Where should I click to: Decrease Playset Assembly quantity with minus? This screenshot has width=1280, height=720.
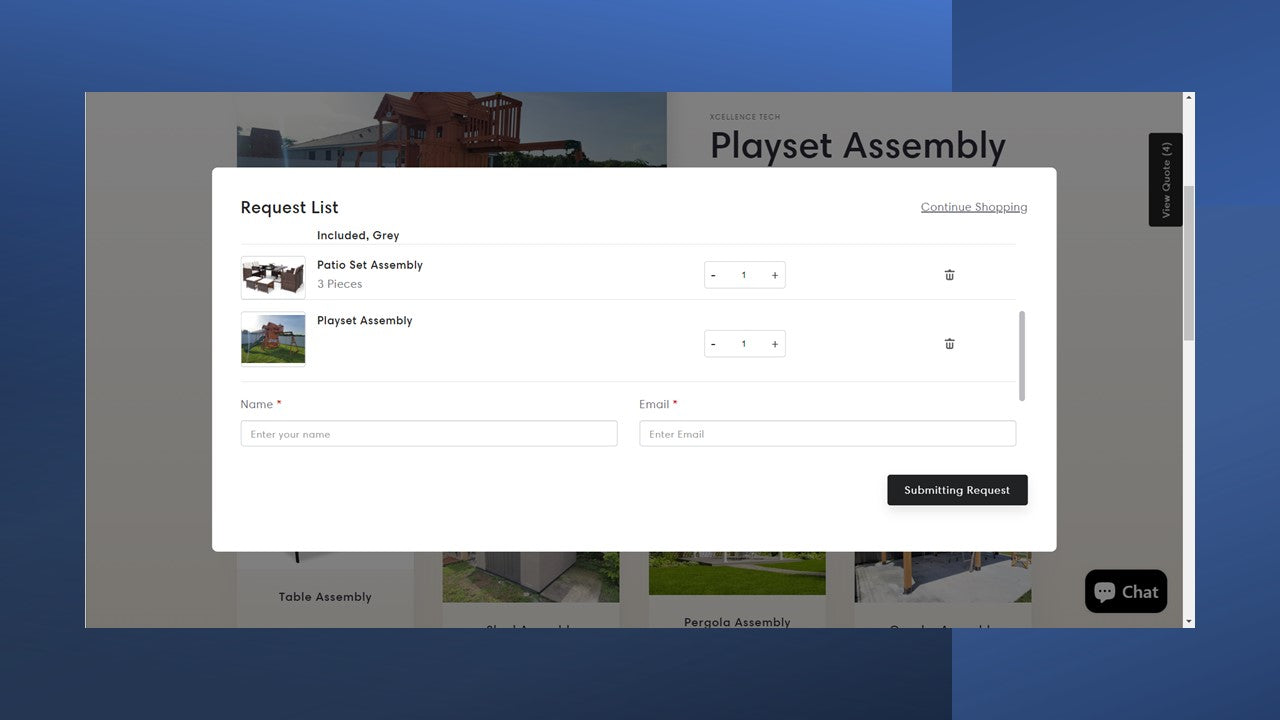click(x=713, y=344)
